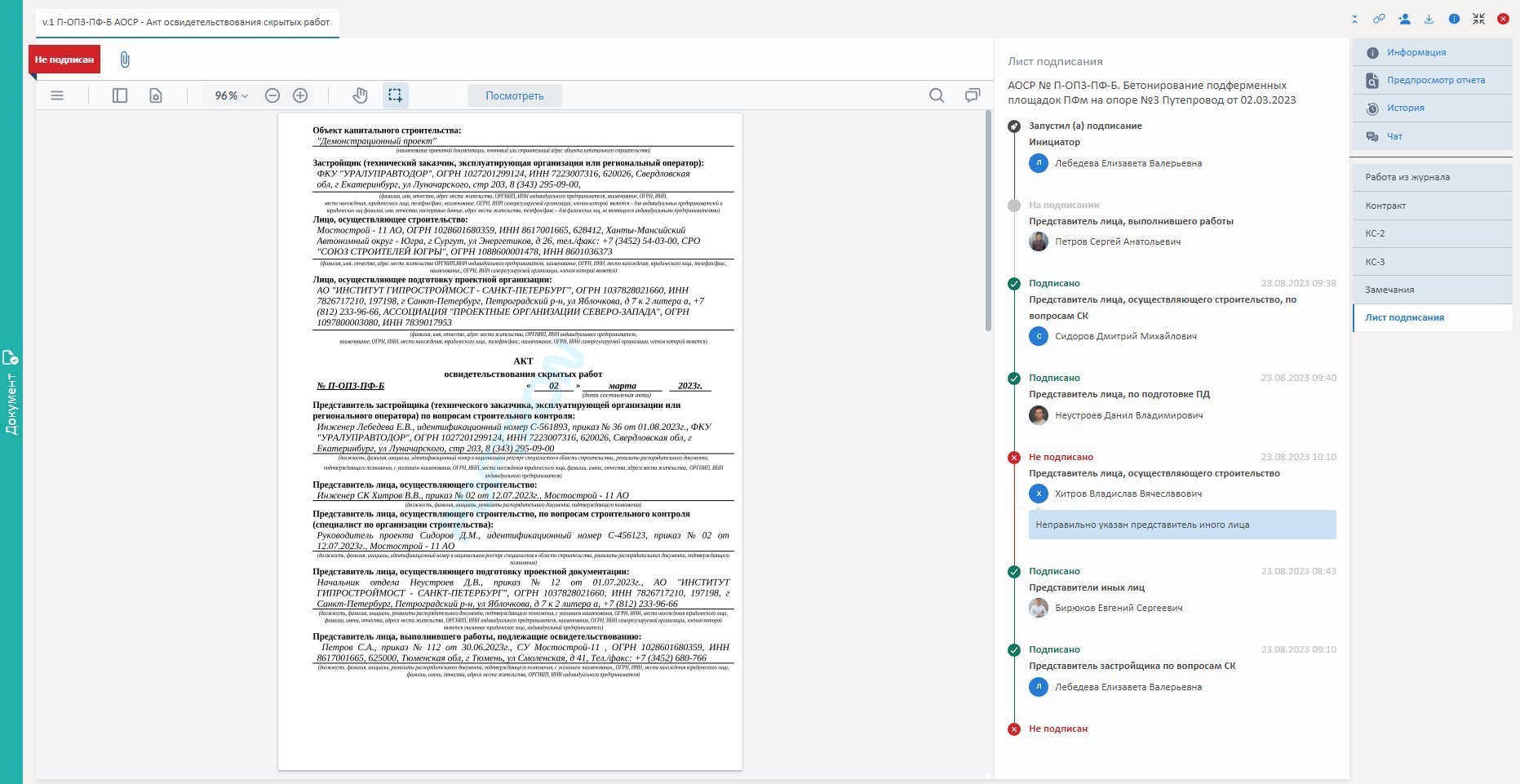Open the hamburger menu in the viewer toolbar
The image size is (1520, 784).
pos(57,95)
